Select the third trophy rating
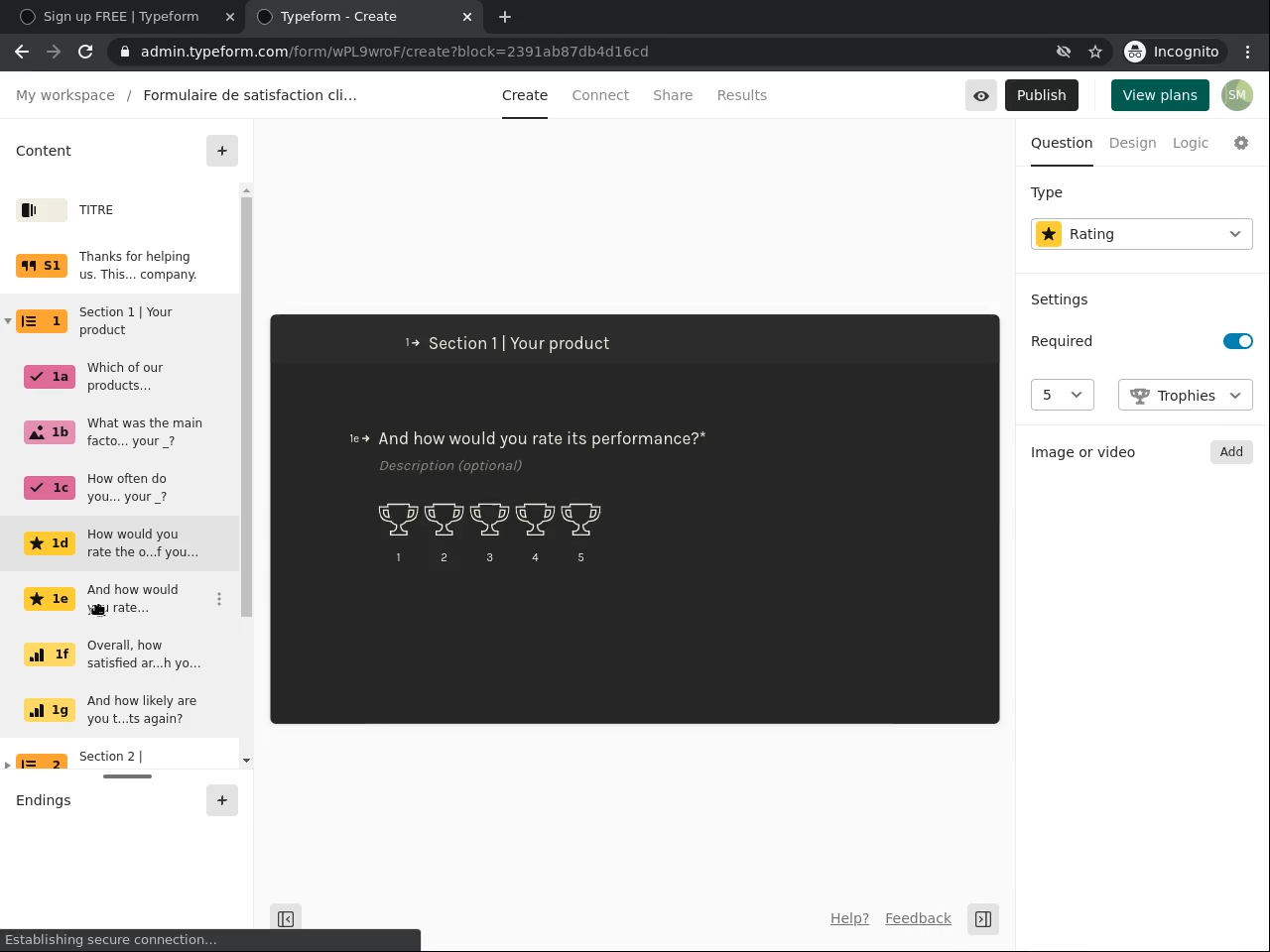 [489, 519]
